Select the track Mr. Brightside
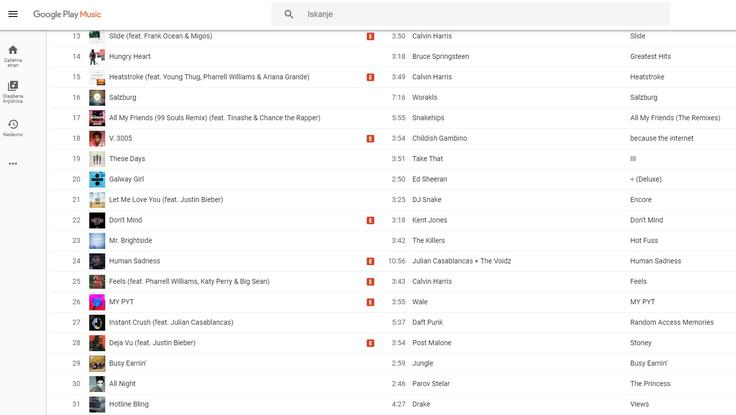This screenshot has height=415, width=736. (x=130, y=240)
